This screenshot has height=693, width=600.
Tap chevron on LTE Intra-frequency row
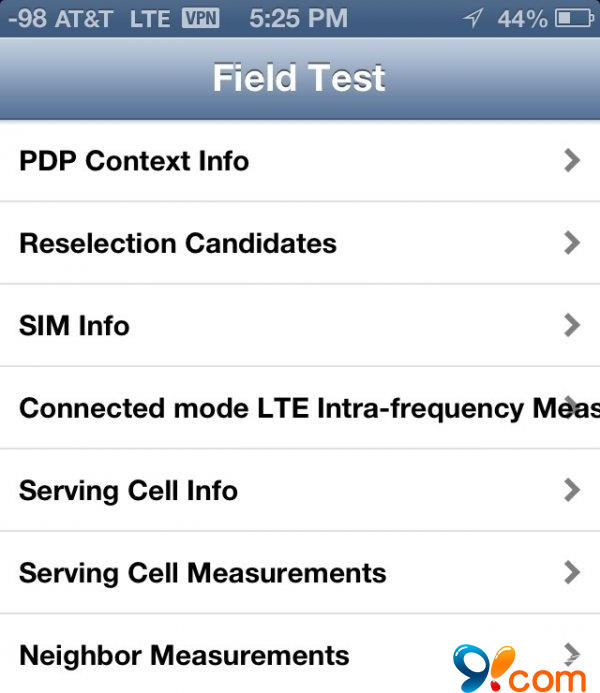tap(572, 401)
